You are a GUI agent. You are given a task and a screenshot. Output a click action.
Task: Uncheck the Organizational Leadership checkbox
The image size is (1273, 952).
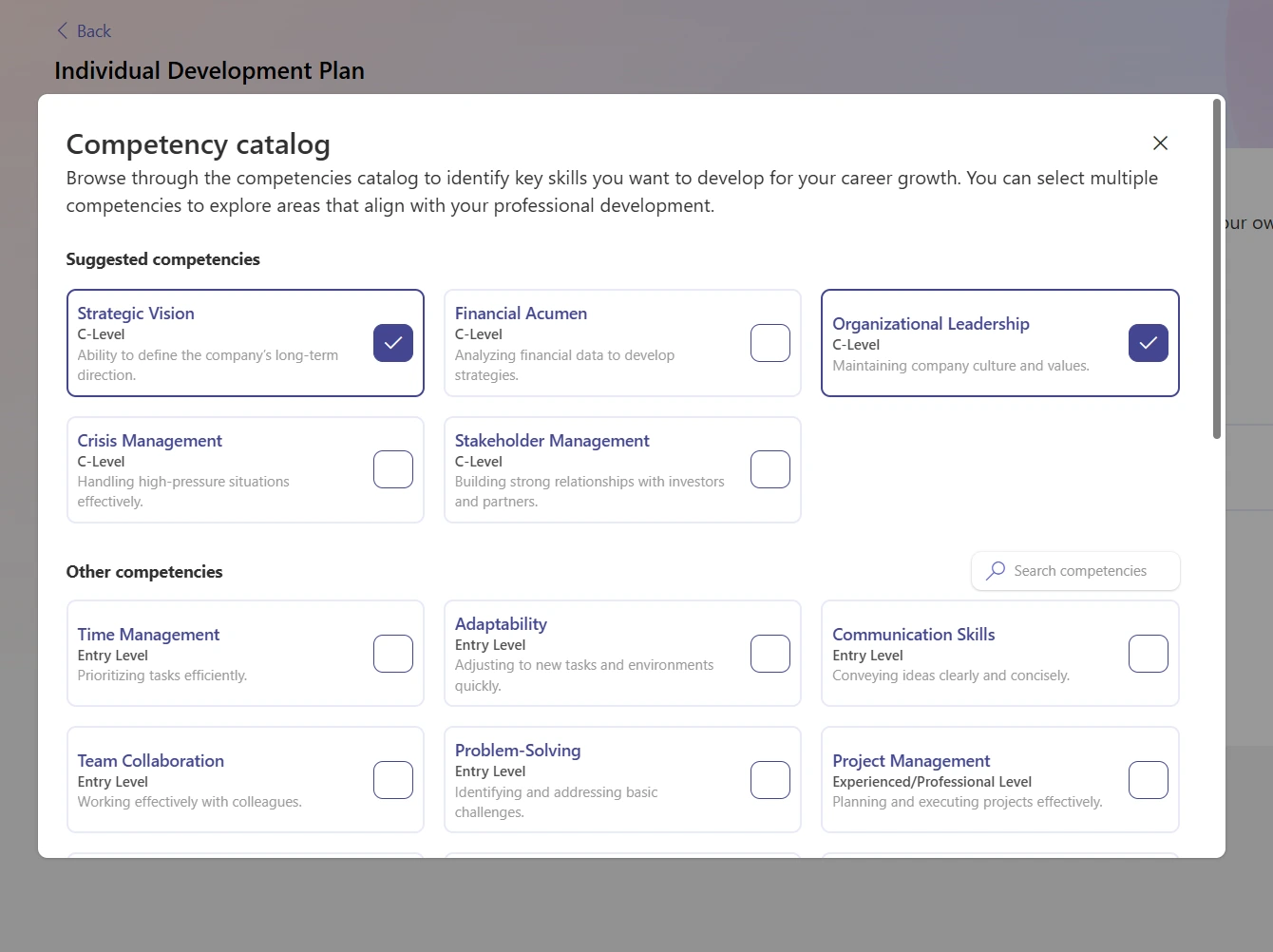point(1149,343)
